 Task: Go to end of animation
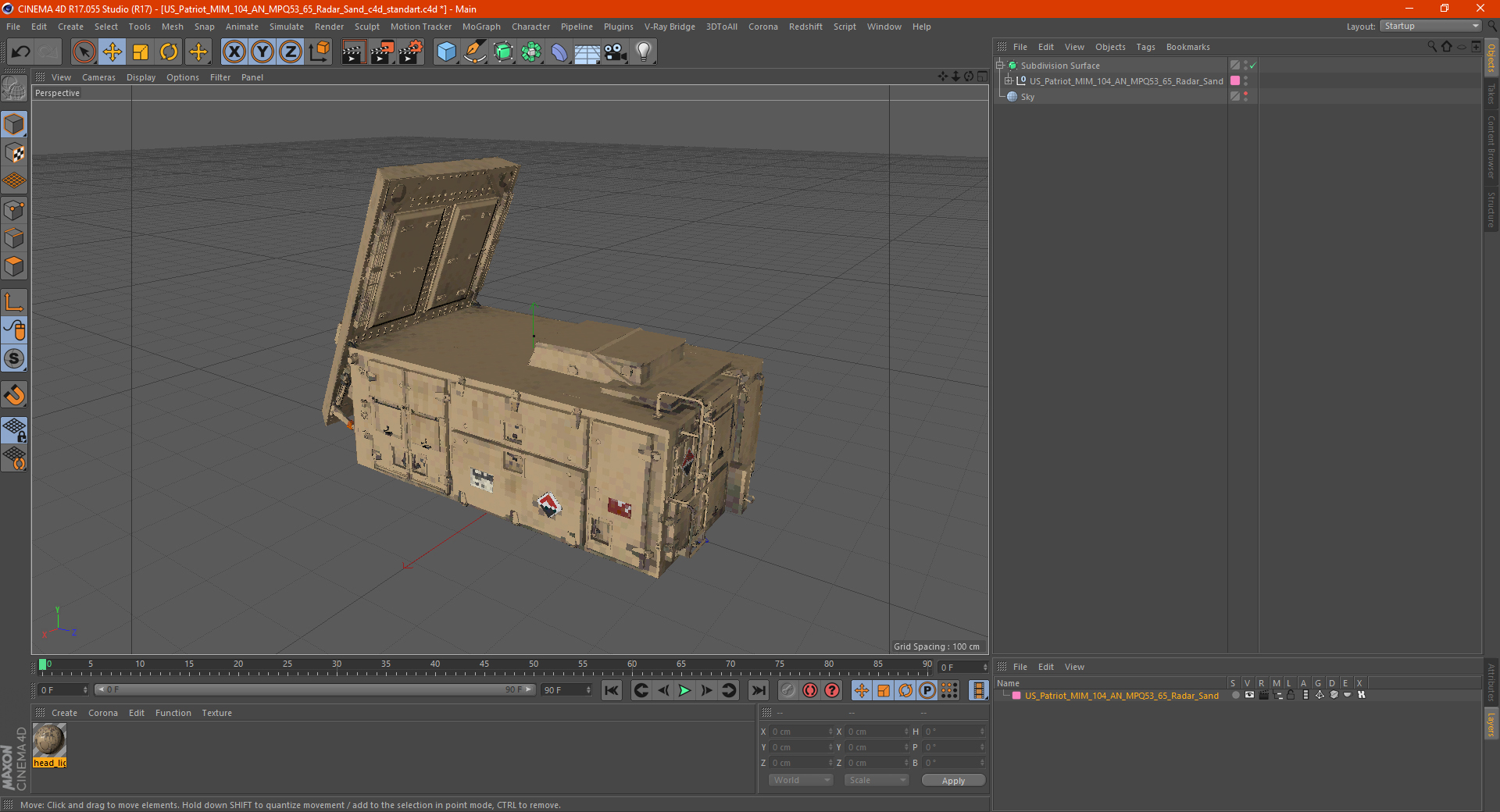click(x=758, y=690)
